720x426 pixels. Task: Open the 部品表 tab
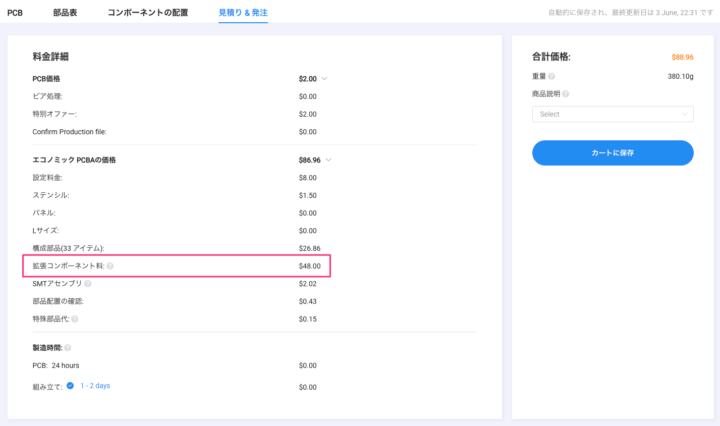[x=65, y=13]
